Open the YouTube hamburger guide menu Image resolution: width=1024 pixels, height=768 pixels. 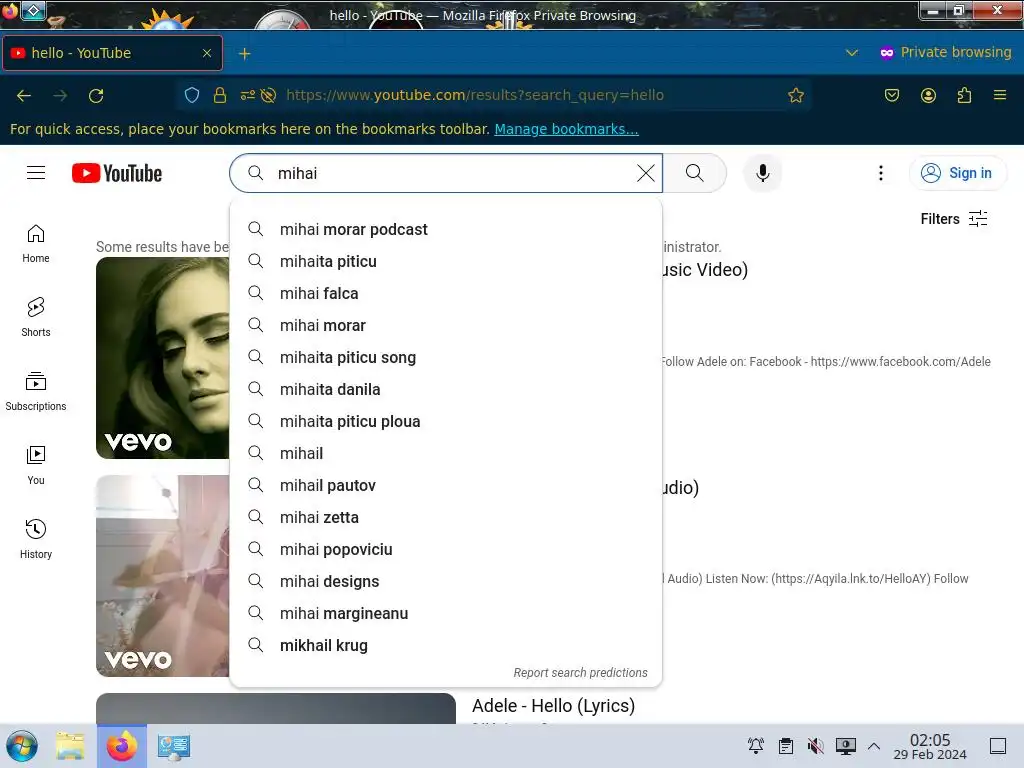pyautogui.click(x=36, y=173)
